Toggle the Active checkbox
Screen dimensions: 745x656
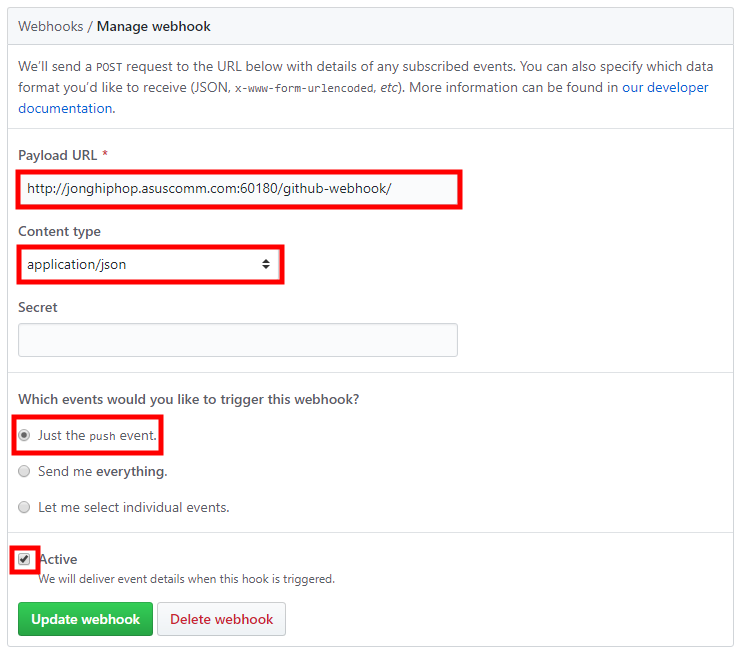pos(24,559)
